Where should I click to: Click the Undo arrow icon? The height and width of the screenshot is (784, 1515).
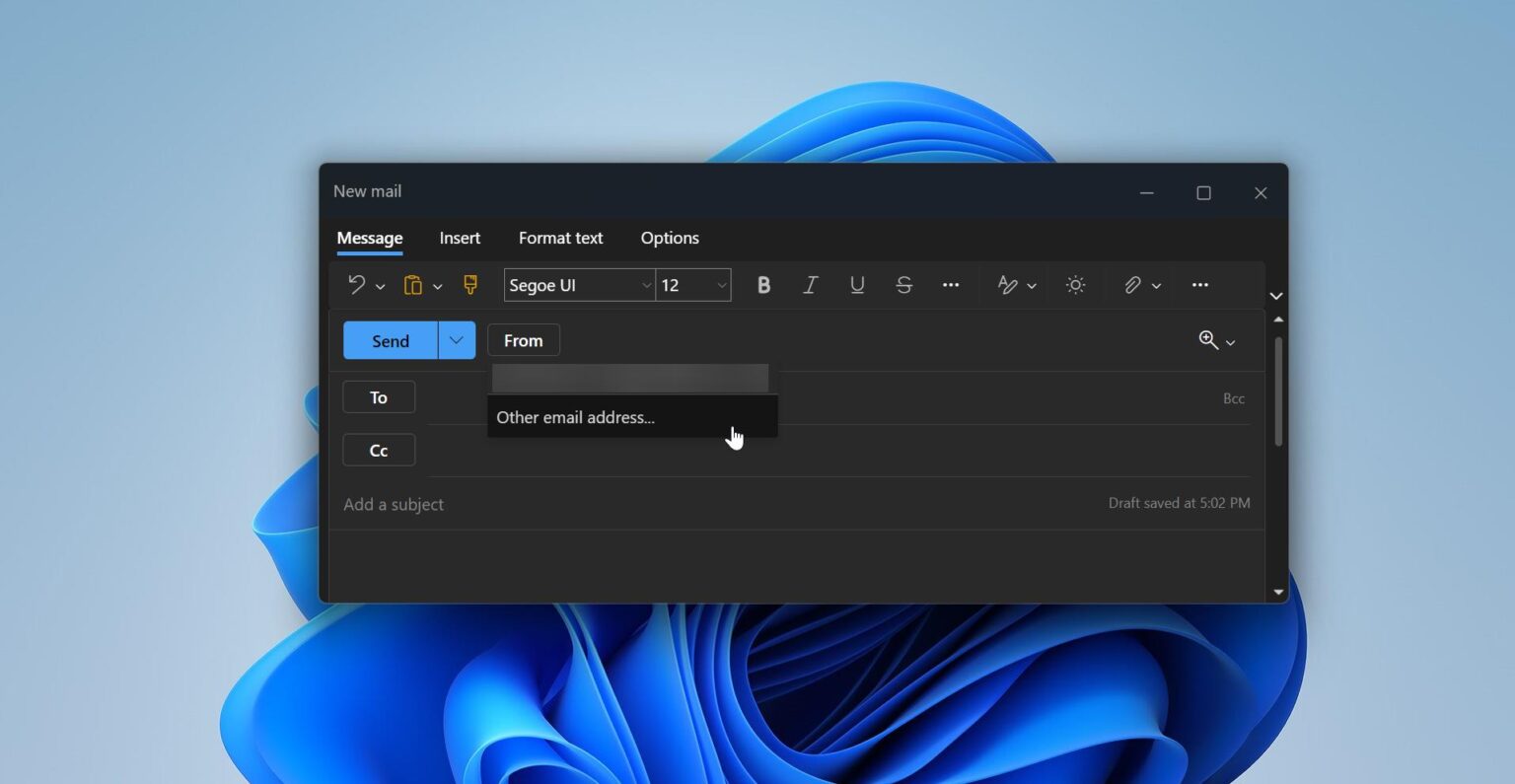356,285
